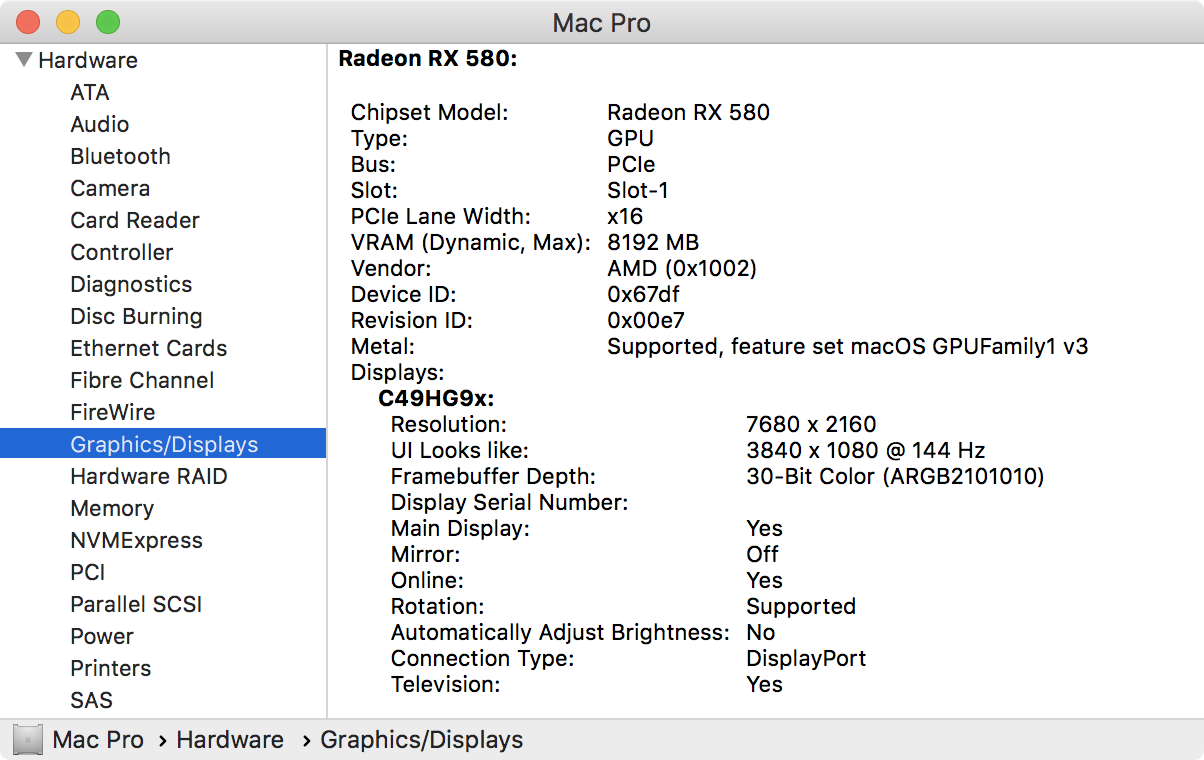Show Camera hardware information
The image size is (1204, 760).
110,188
